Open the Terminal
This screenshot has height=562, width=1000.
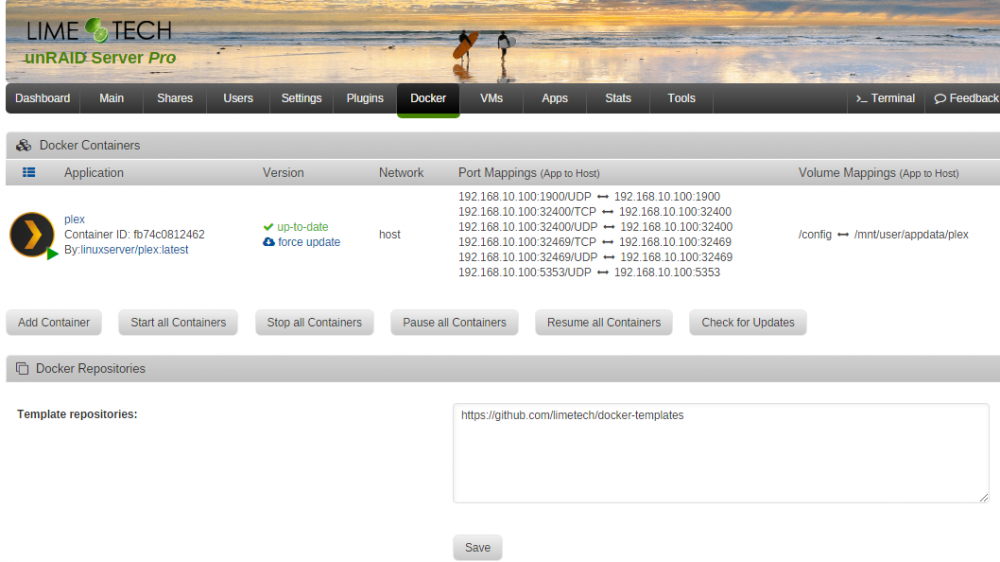886,98
